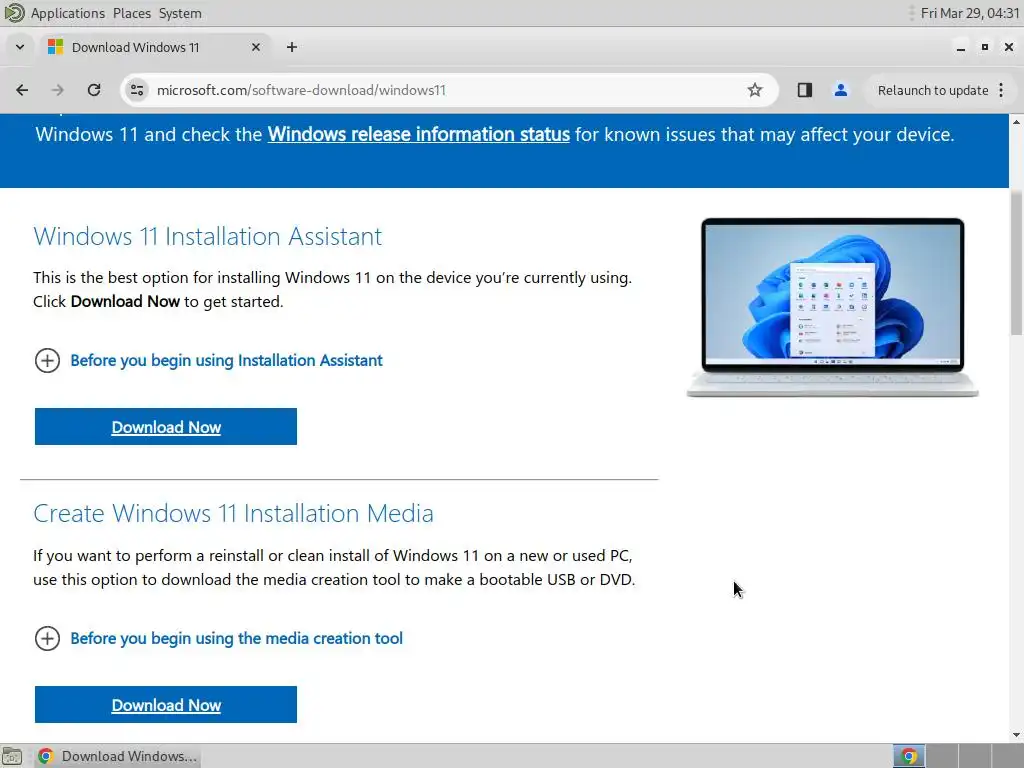Open the Places menu
The height and width of the screenshot is (768, 1024).
131,13
